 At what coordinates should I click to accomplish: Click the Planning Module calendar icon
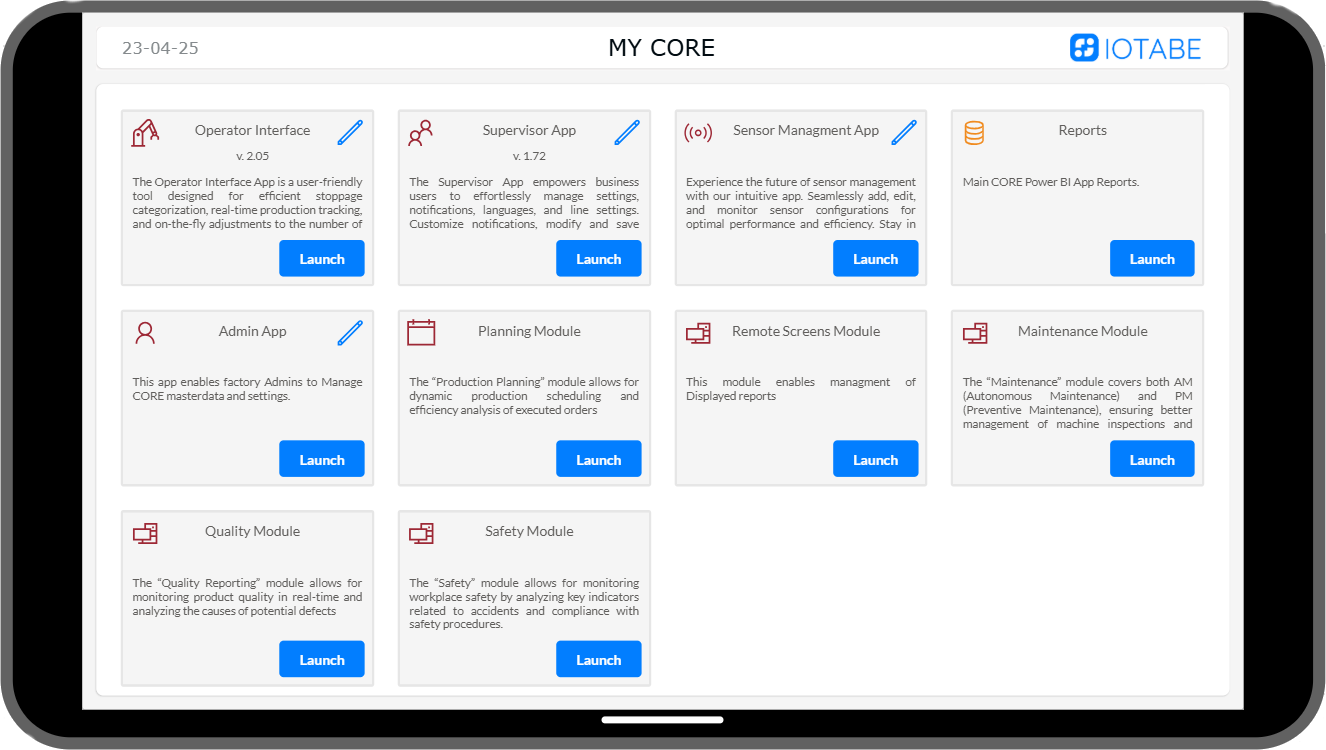[421, 332]
